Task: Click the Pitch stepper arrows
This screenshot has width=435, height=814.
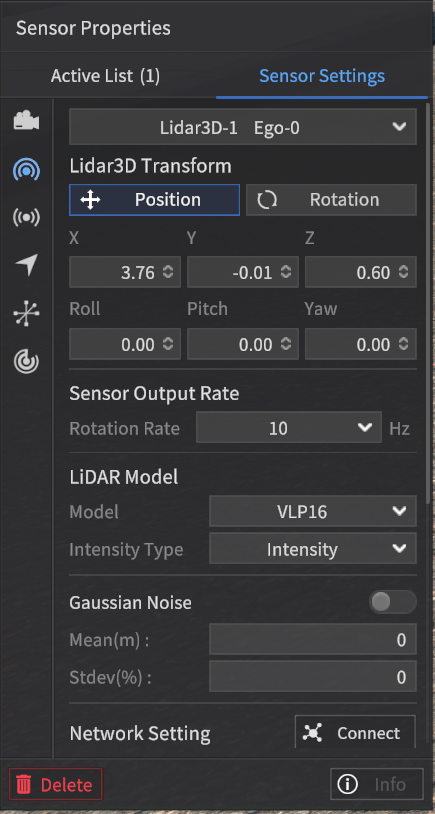Action: point(286,344)
